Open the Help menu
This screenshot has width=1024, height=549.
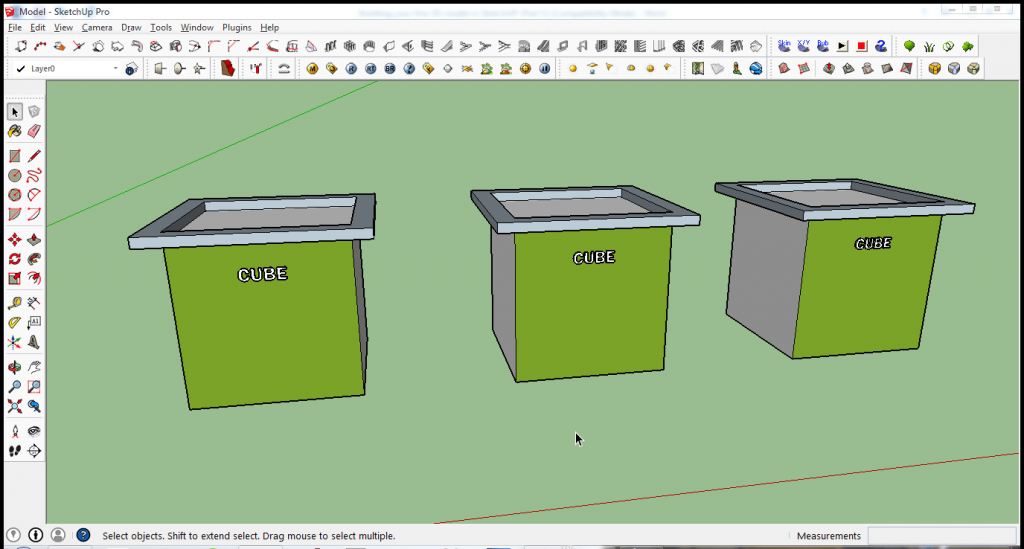(x=269, y=27)
